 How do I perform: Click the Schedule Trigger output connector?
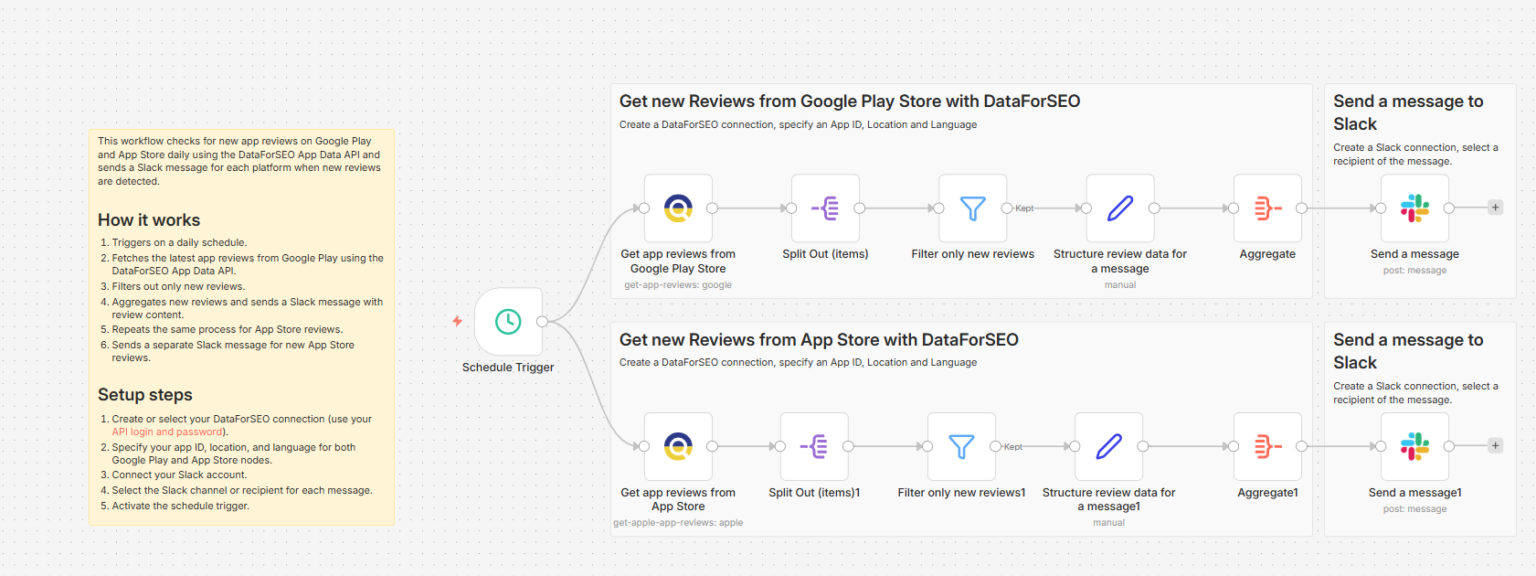[x=542, y=321]
